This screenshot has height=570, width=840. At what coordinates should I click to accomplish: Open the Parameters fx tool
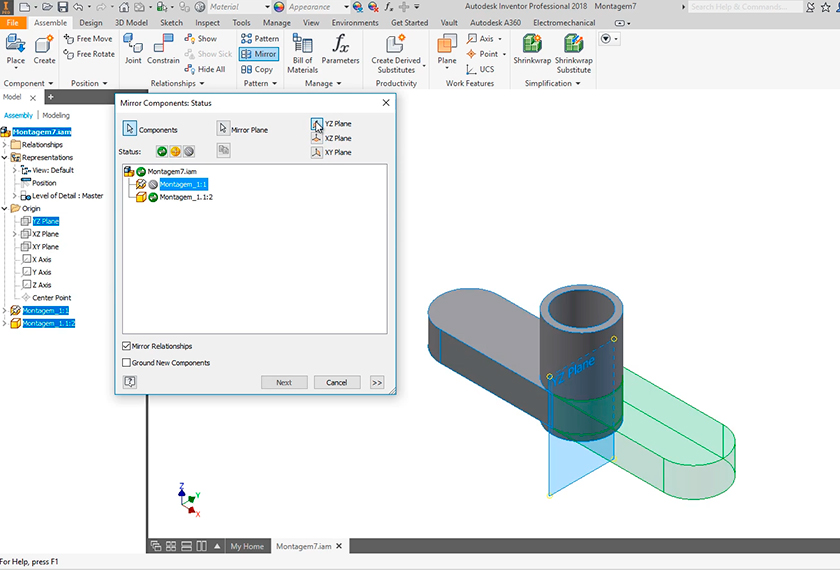(x=340, y=45)
